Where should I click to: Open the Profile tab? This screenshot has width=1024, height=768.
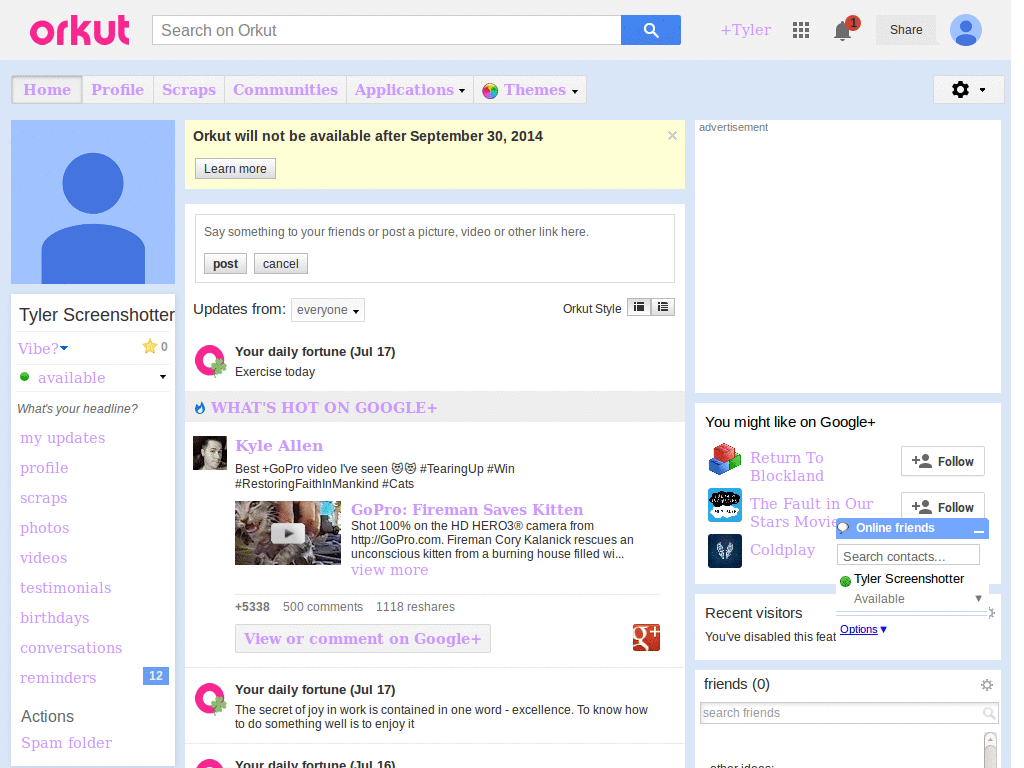pyautogui.click(x=118, y=89)
